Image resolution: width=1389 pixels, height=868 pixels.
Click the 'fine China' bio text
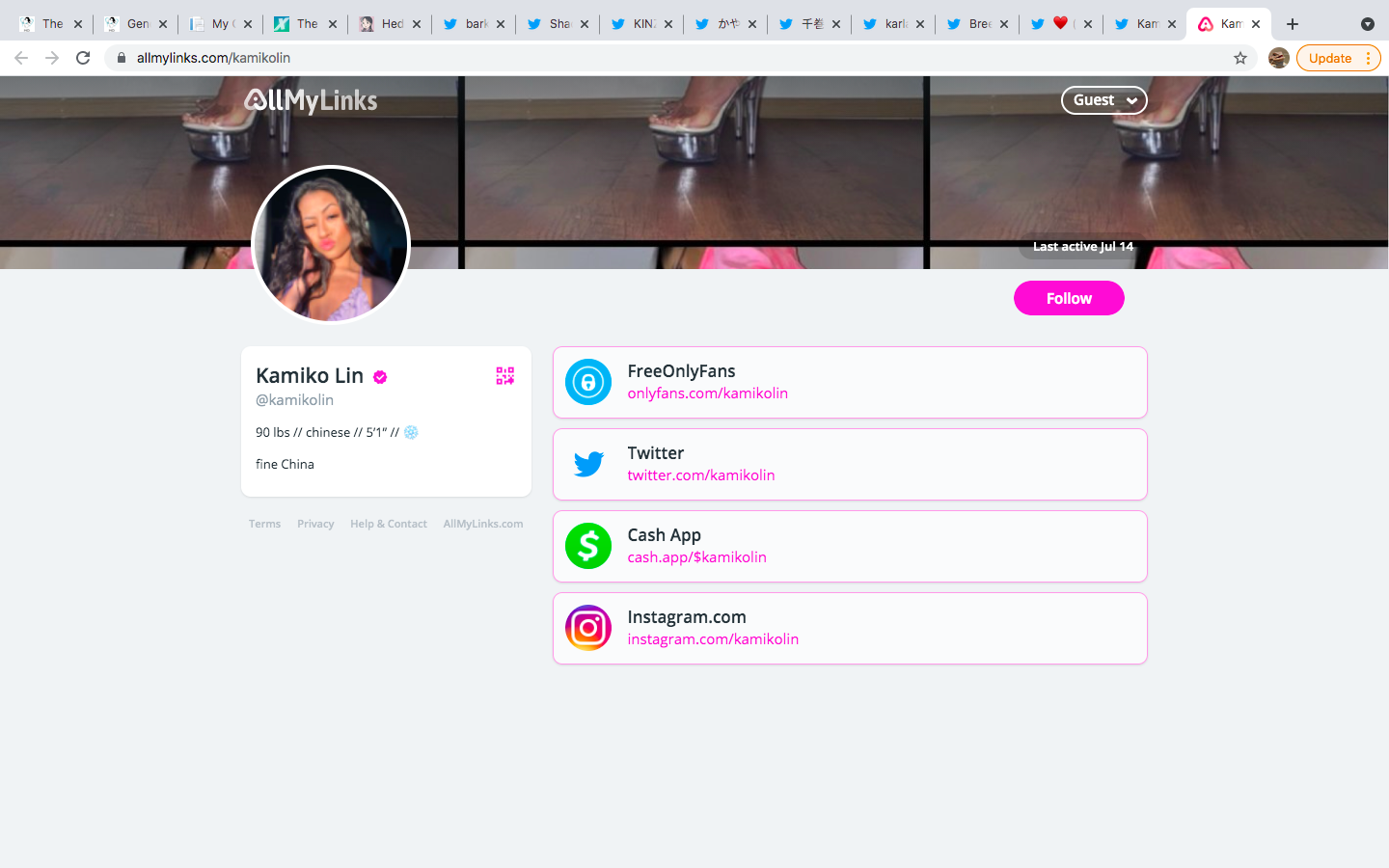click(285, 464)
